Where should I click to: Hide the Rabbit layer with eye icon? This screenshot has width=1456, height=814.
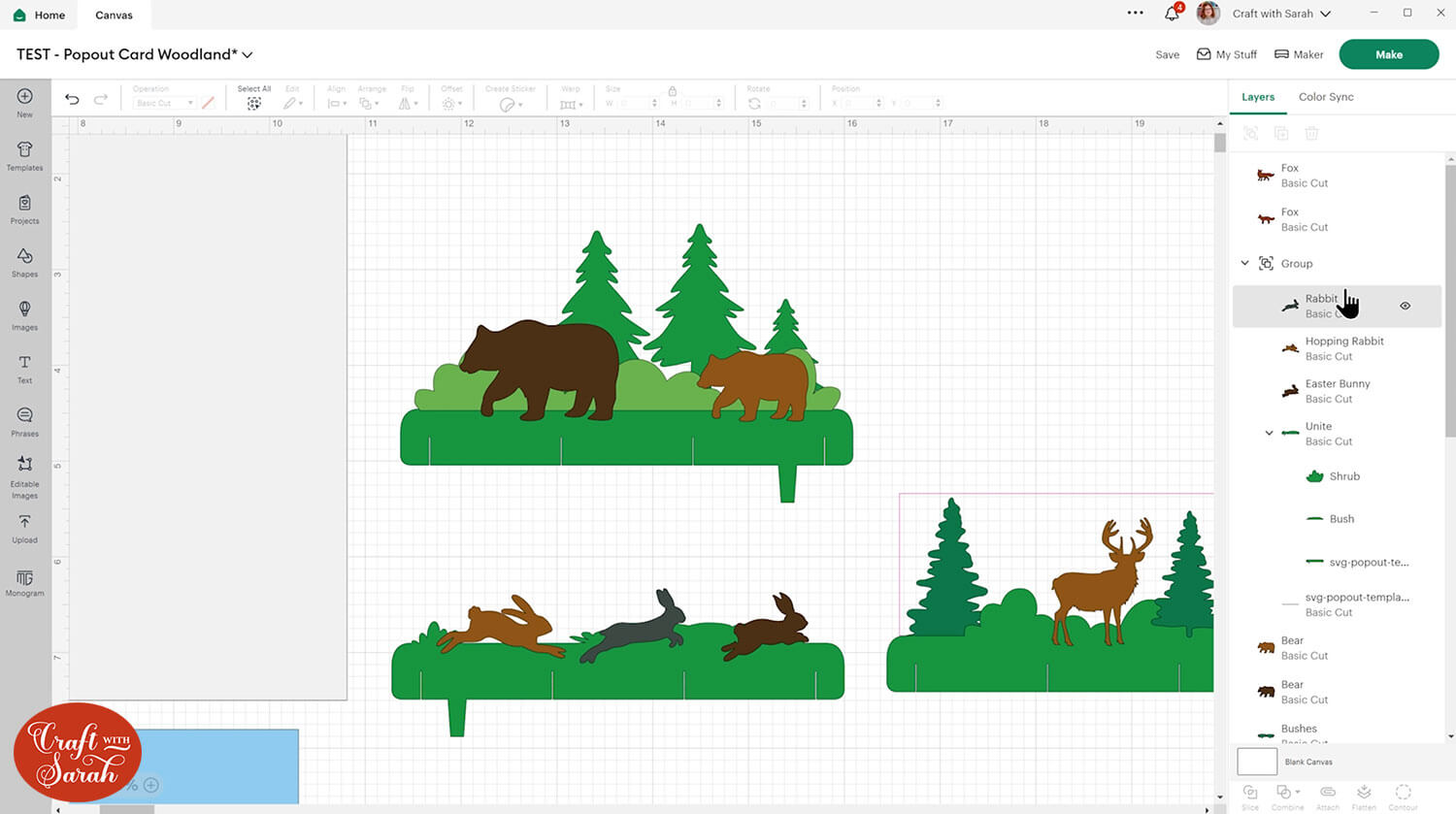tap(1405, 306)
